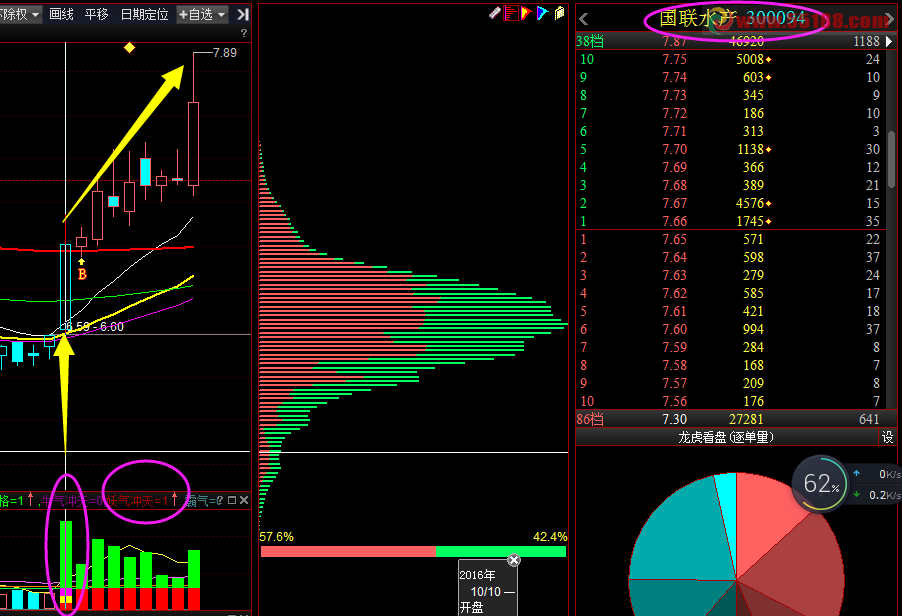902x616 pixels.
Task: Close the 2016年 10/10 tooltip
Action: (x=514, y=560)
